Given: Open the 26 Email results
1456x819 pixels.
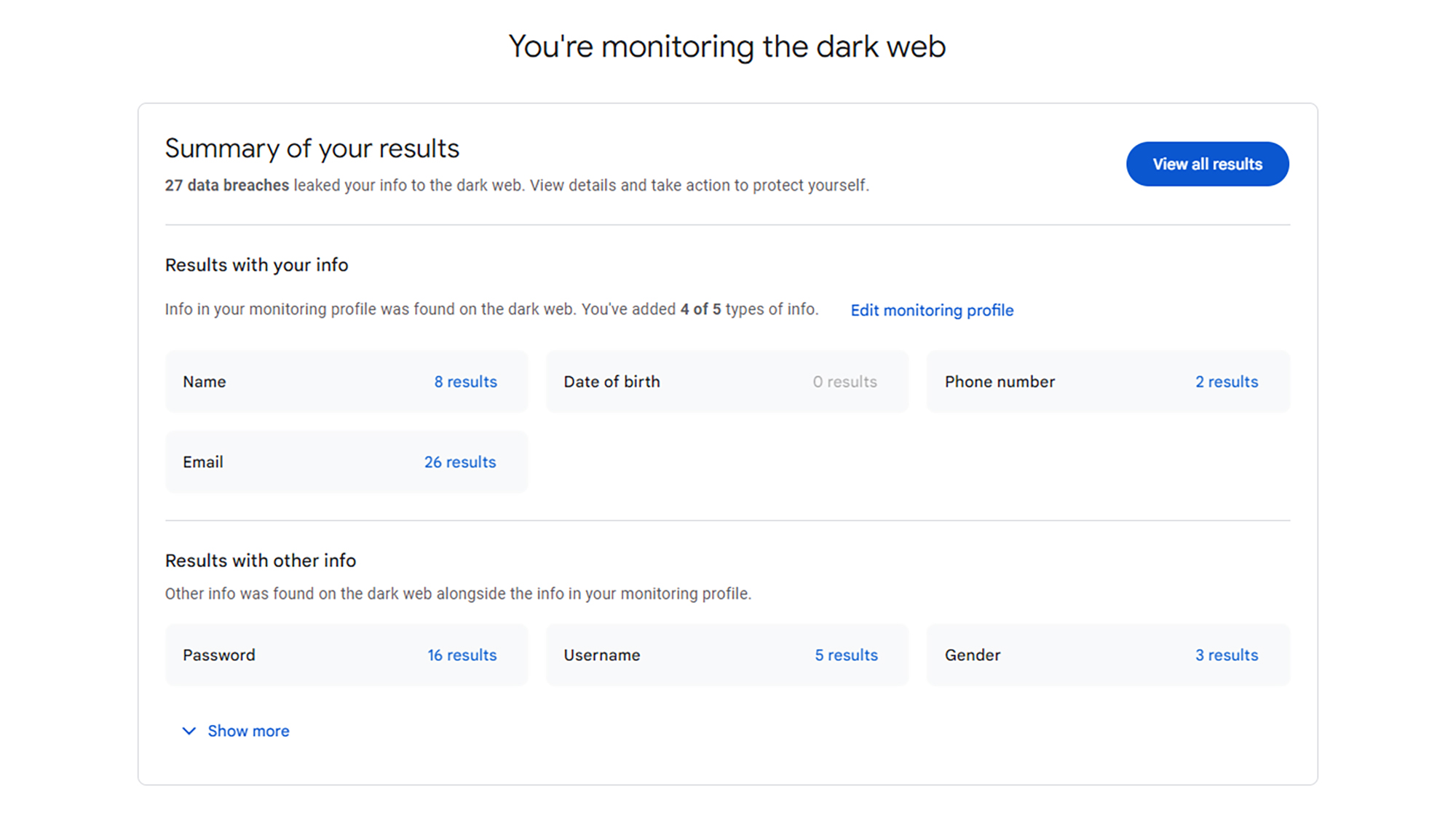Looking at the screenshot, I should click(460, 462).
